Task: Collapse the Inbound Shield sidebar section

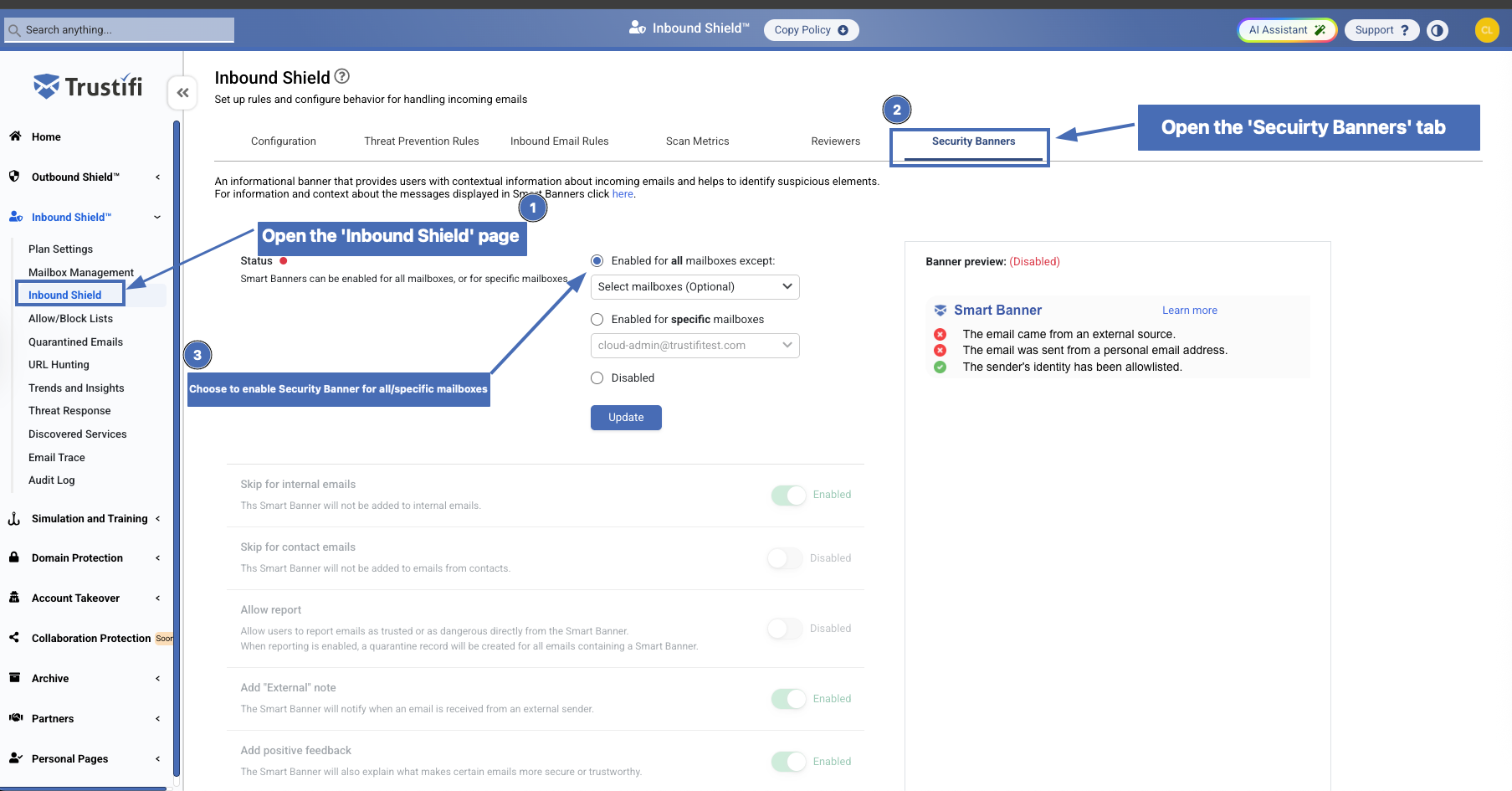Action: click(x=157, y=218)
